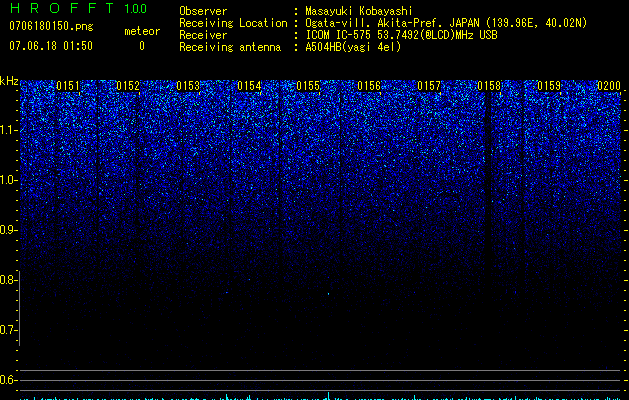Click the 0.7 kHz axis label
Image resolution: width=629 pixels, height=400 pixels.
7,330
